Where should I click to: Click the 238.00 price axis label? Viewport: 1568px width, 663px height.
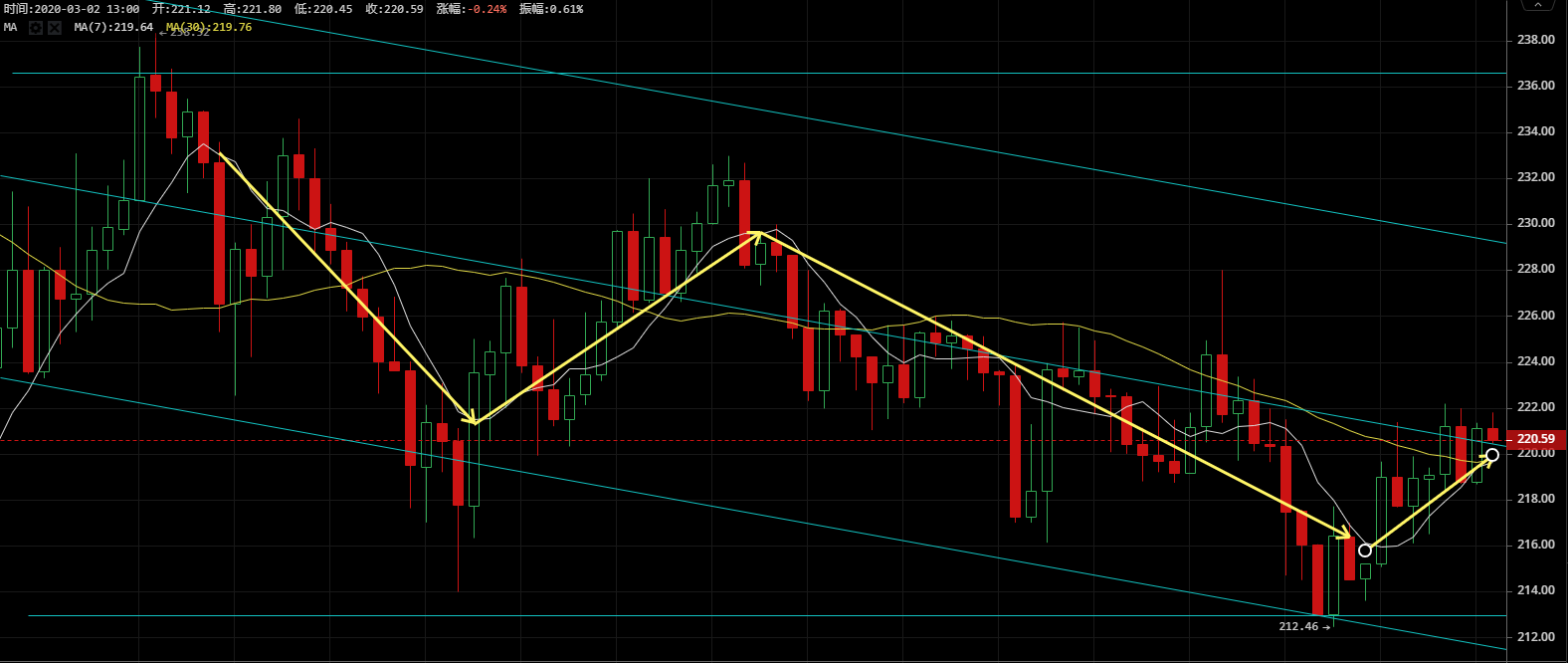(1536, 40)
